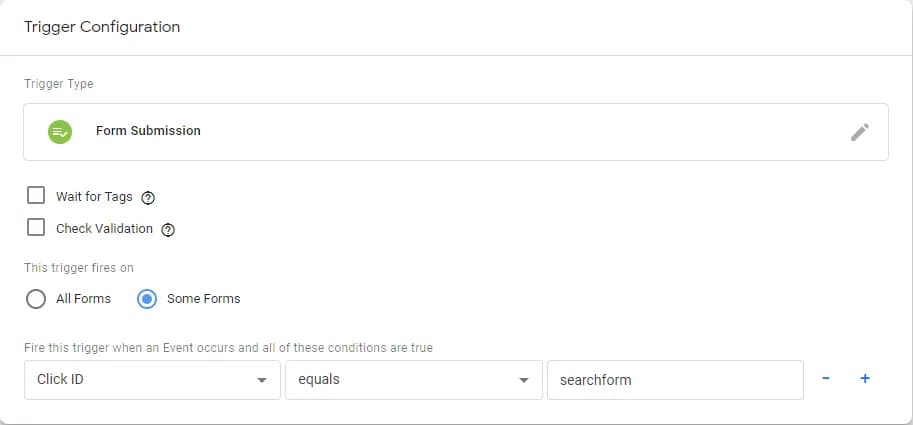Select the All Forms radio button
The height and width of the screenshot is (425, 913).
tap(36, 298)
